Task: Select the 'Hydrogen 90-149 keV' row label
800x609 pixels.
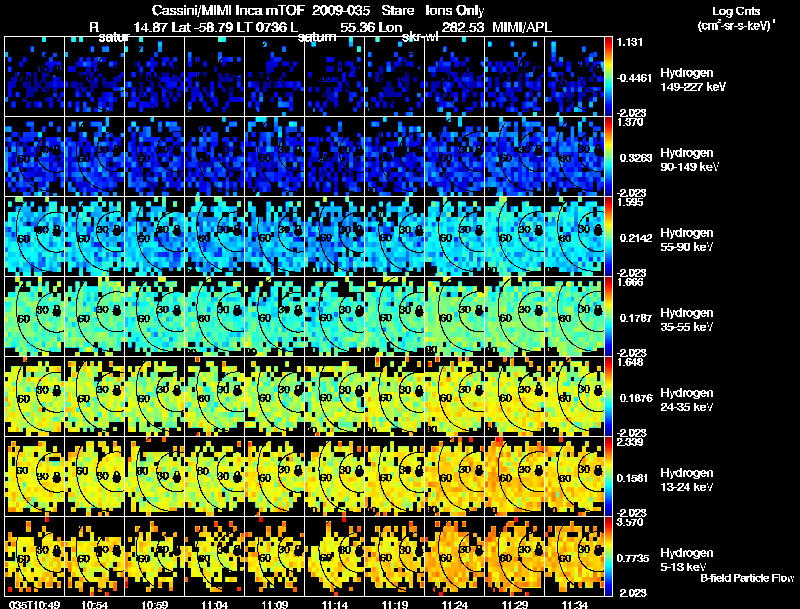Action: [x=689, y=160]
